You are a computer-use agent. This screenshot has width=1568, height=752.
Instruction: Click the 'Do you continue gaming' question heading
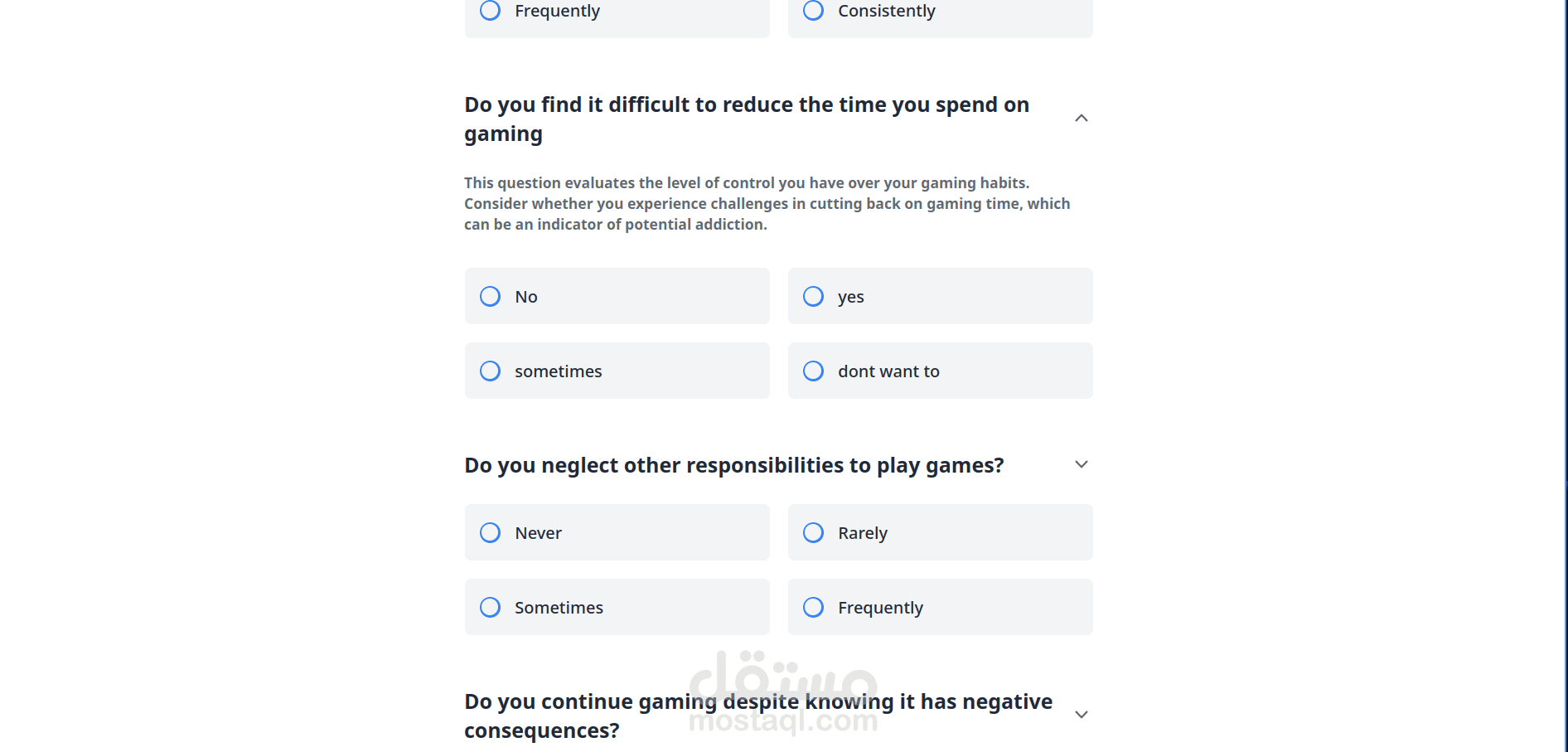(758, 716)
